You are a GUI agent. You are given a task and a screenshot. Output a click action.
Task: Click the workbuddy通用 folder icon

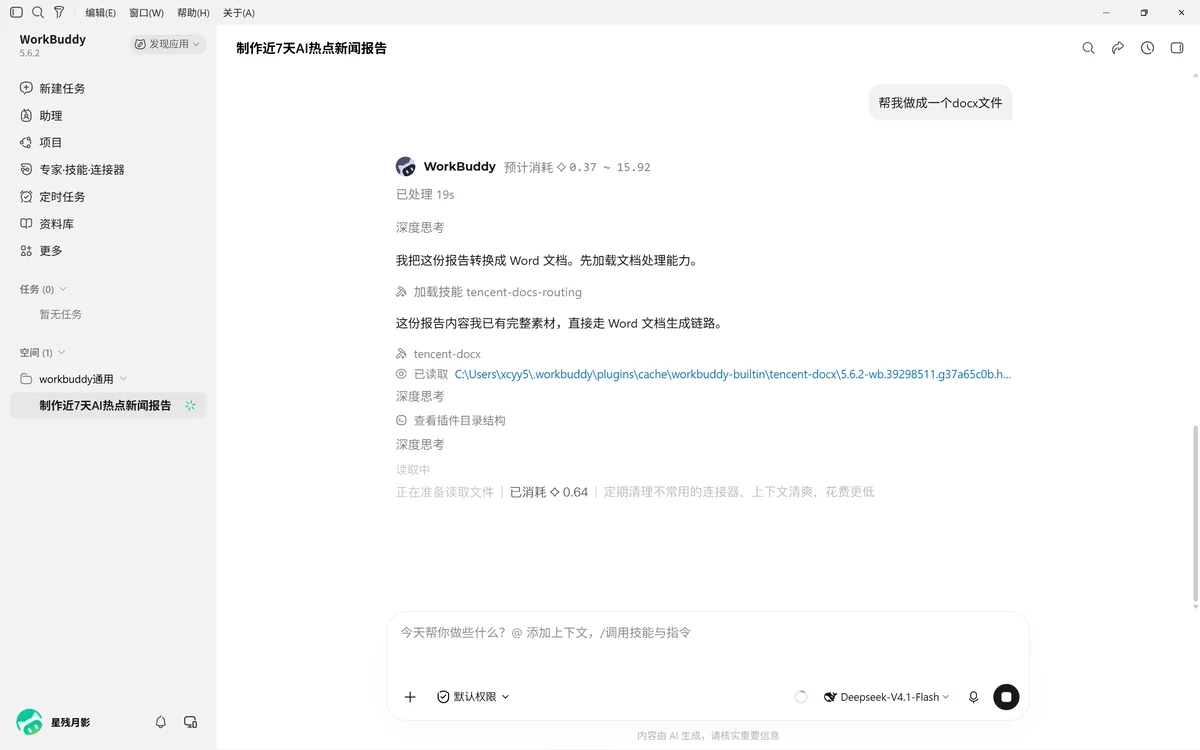pyautogui.click(x=26, y=379)
